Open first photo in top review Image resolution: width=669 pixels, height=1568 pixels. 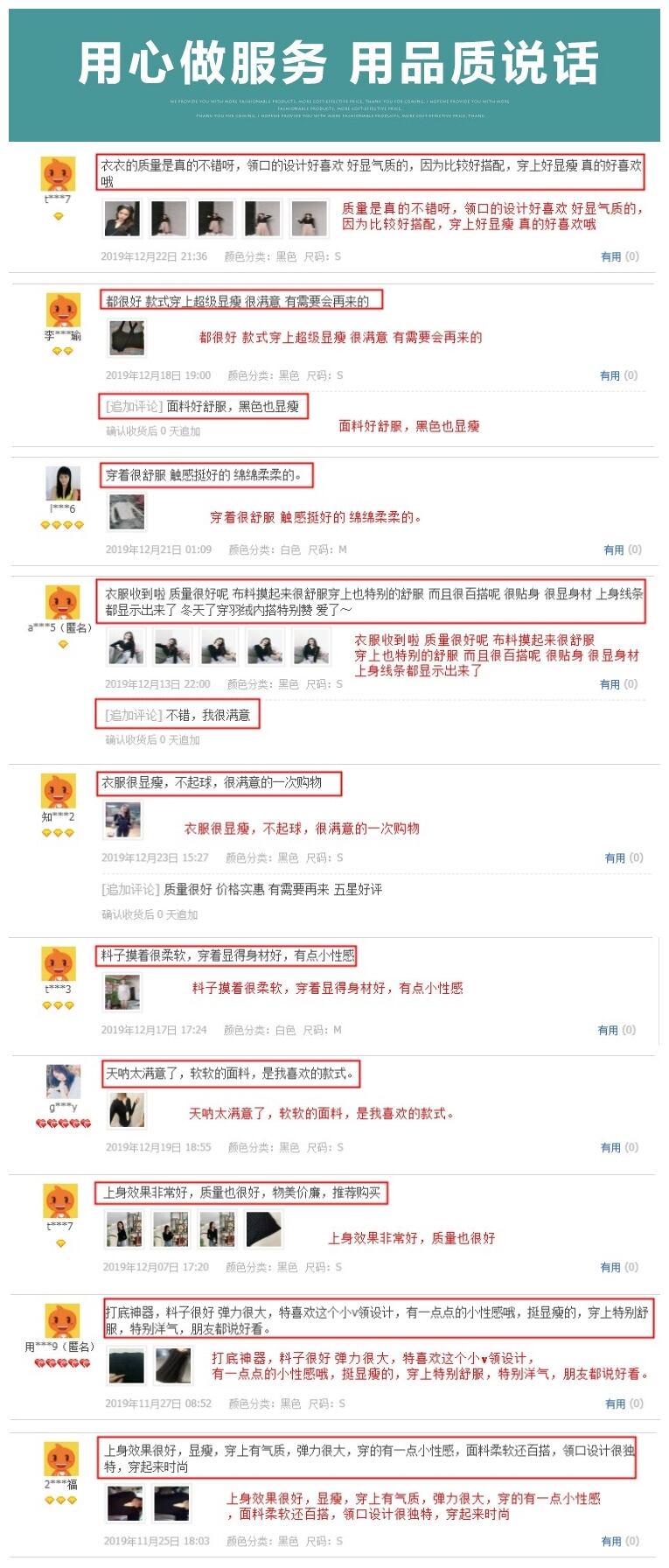point(122,219)
